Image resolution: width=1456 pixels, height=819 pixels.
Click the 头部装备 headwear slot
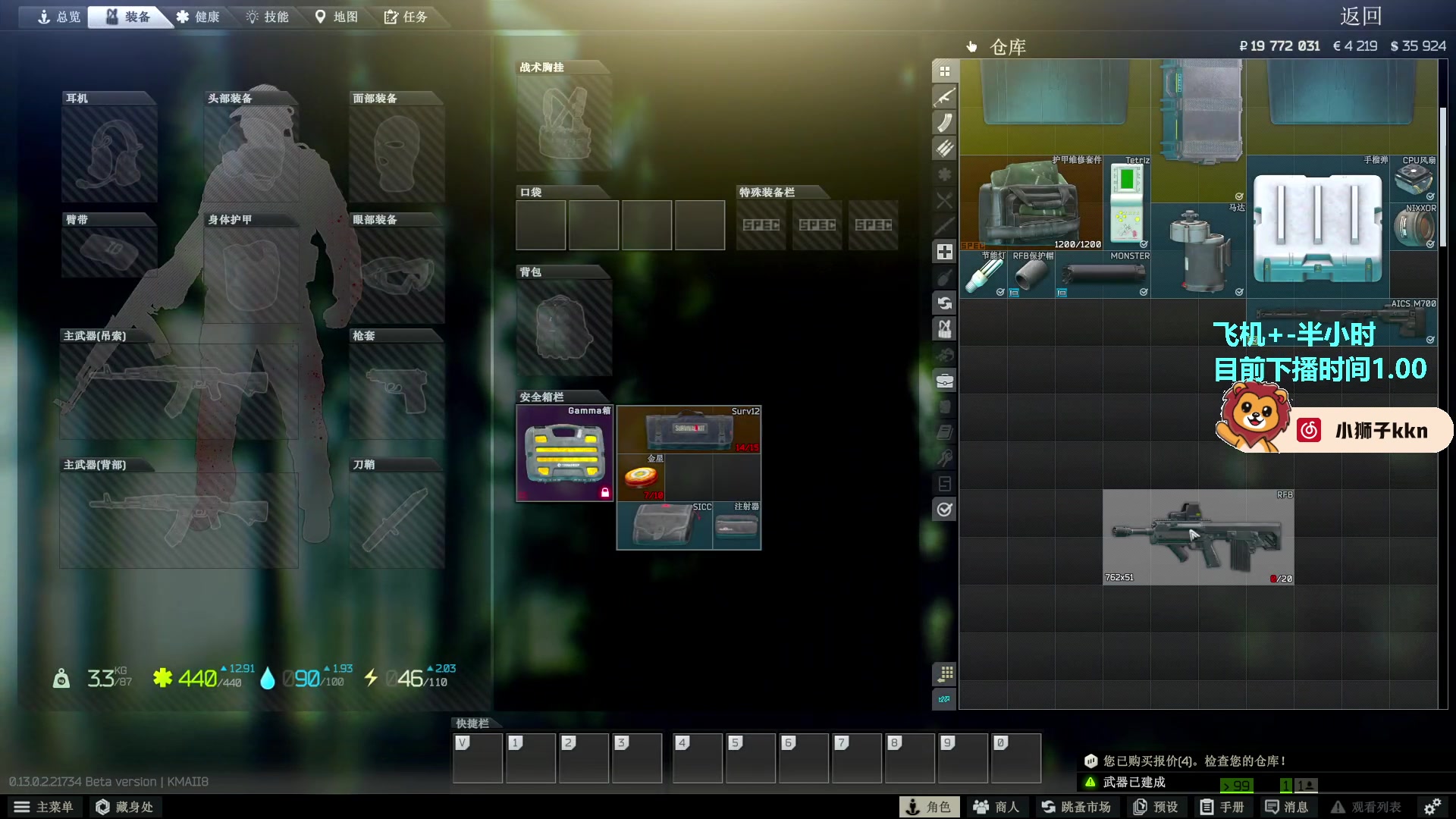click(x=251, y=154)
